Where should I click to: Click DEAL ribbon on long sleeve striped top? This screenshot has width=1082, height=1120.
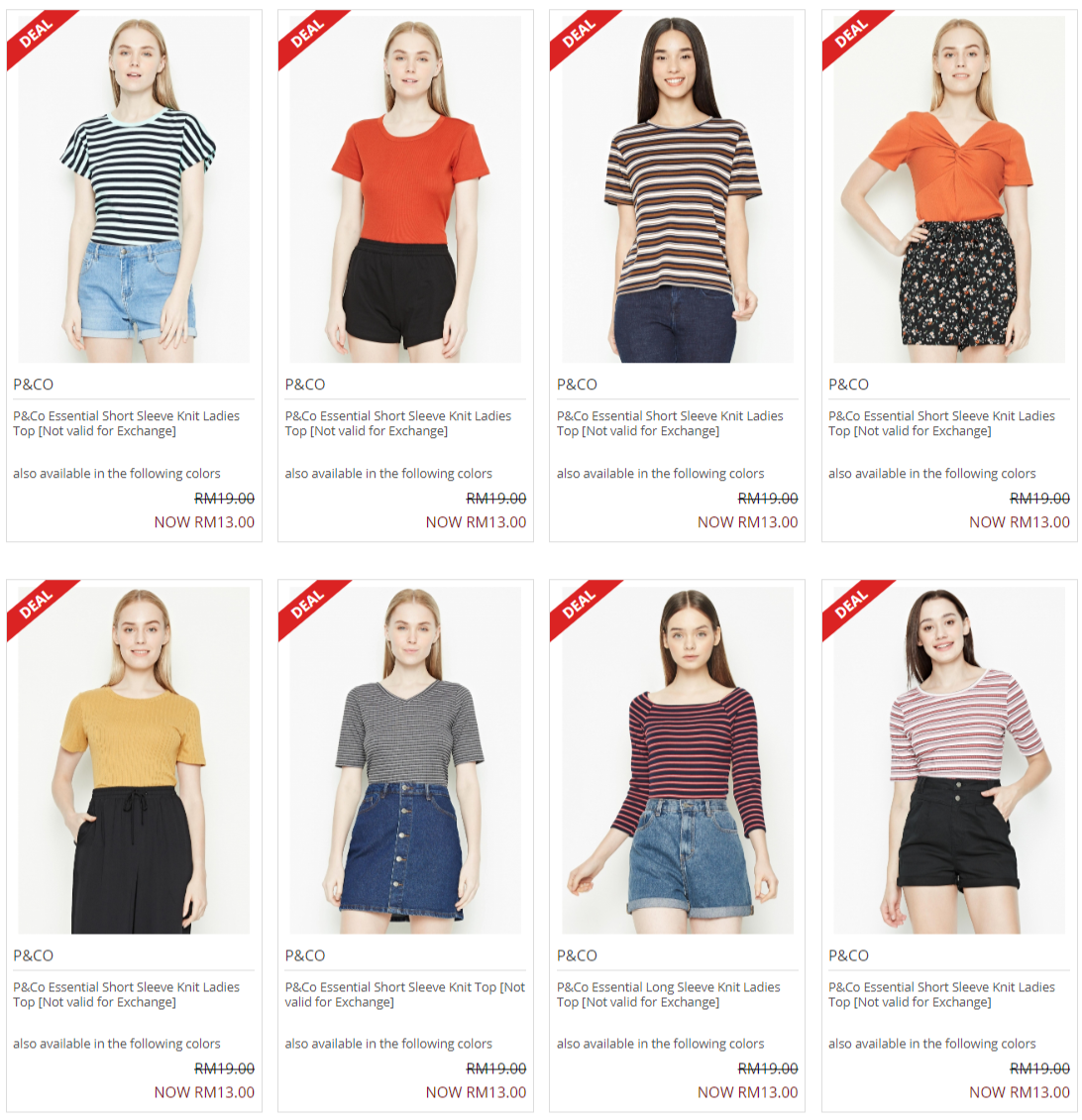click(579, 605)
